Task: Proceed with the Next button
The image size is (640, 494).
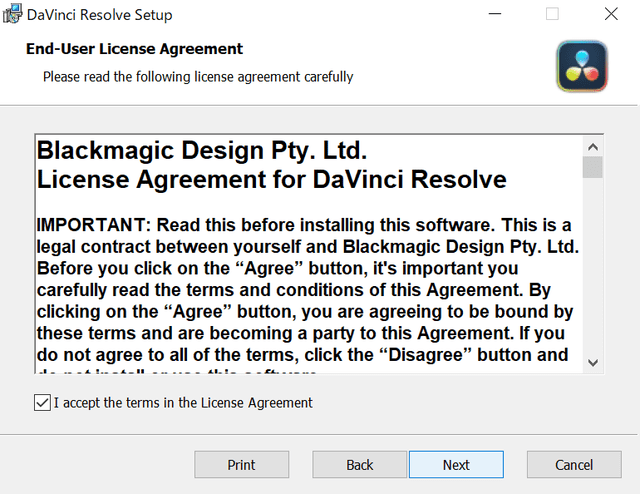Action: (x=456, y=465)
